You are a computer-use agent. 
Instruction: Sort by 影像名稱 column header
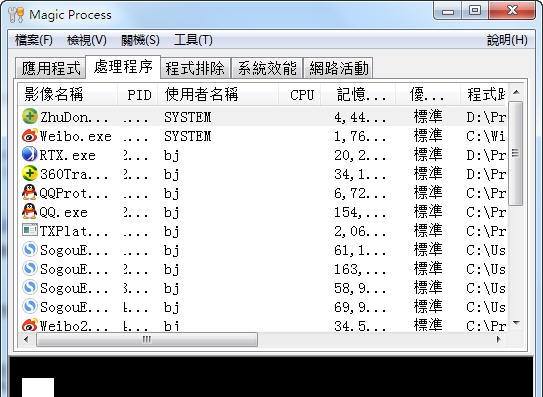tap(68, 94)
